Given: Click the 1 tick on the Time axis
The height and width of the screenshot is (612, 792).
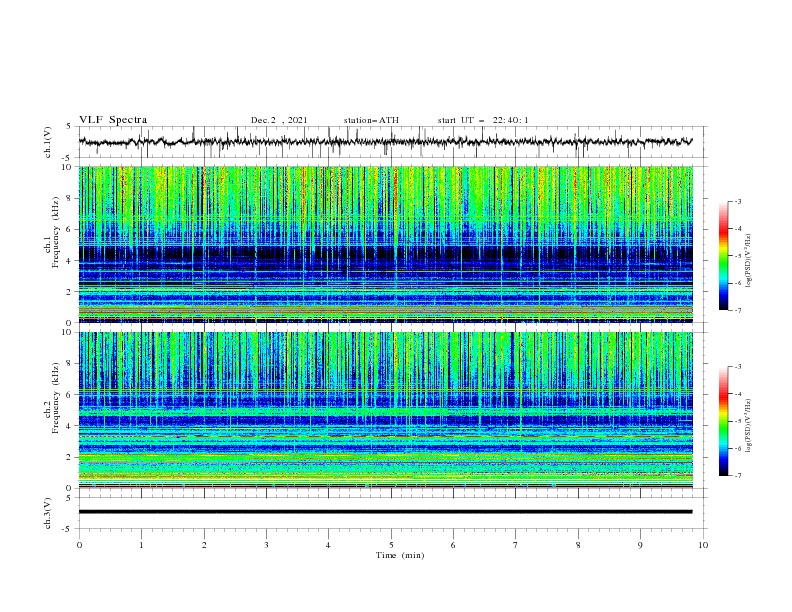Looking at the screenshot, I should 141,545.
